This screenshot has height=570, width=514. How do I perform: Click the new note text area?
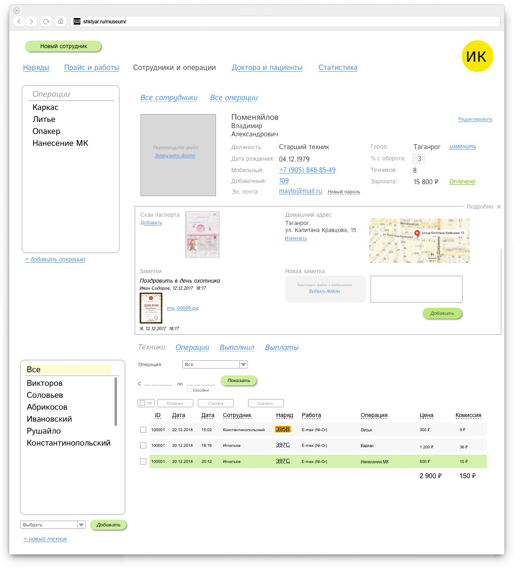(x=416, y=289)
